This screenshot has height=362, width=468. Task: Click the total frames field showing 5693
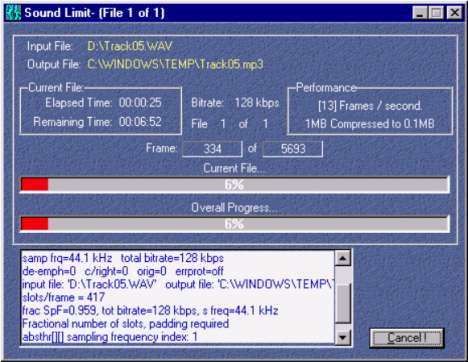293,149
